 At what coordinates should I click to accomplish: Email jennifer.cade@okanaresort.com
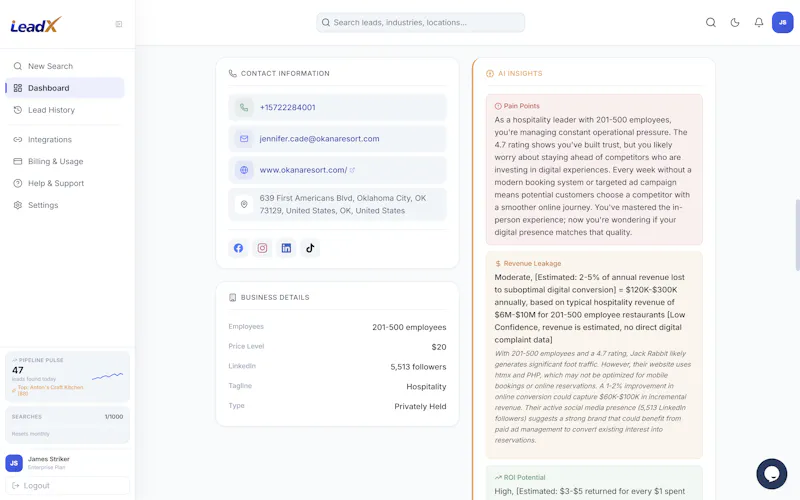click(319, 139)
